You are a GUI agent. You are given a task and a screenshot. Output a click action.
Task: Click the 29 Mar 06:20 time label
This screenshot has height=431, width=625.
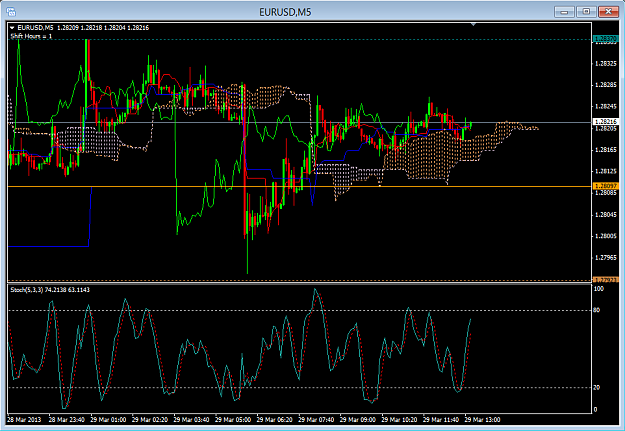point(274,420)
